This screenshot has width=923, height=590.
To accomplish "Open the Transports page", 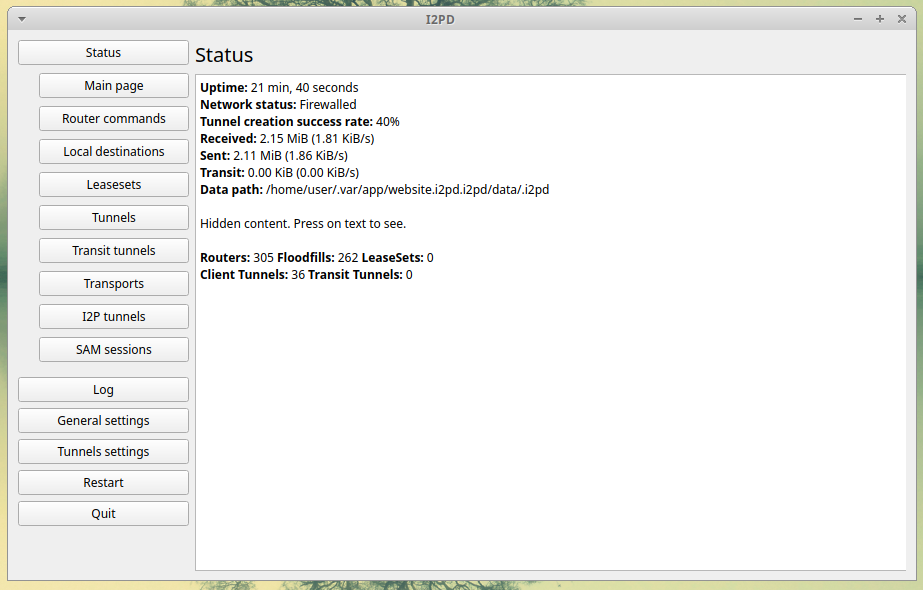I will point(114,284).
